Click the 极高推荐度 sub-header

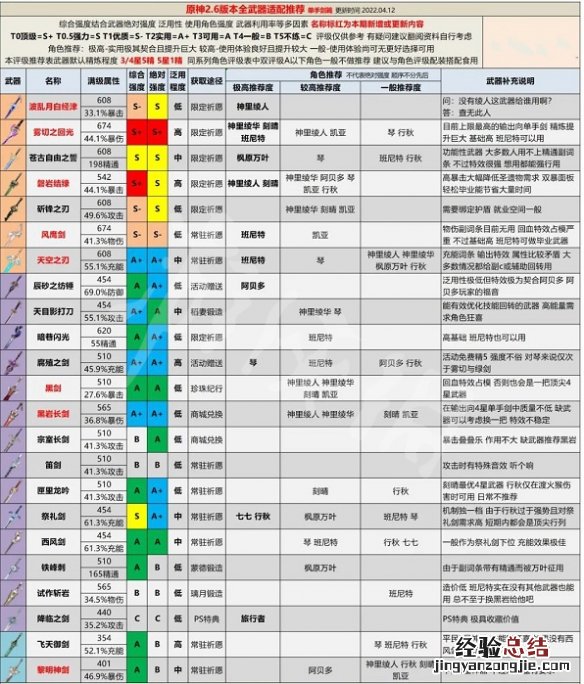(253, 88)
